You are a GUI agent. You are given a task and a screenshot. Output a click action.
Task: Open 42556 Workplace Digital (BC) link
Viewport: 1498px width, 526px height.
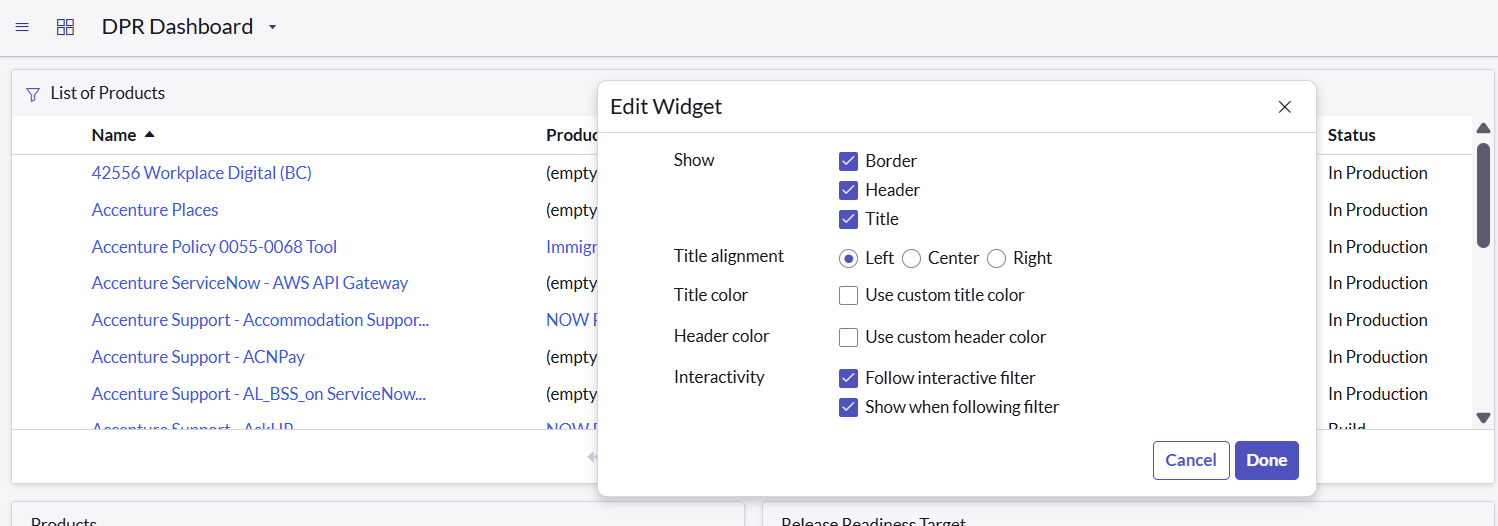pos(202,173)
